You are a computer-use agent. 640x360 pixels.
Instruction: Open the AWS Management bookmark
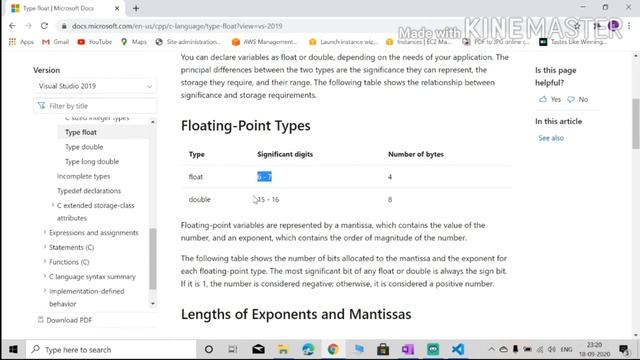[264, 42]
